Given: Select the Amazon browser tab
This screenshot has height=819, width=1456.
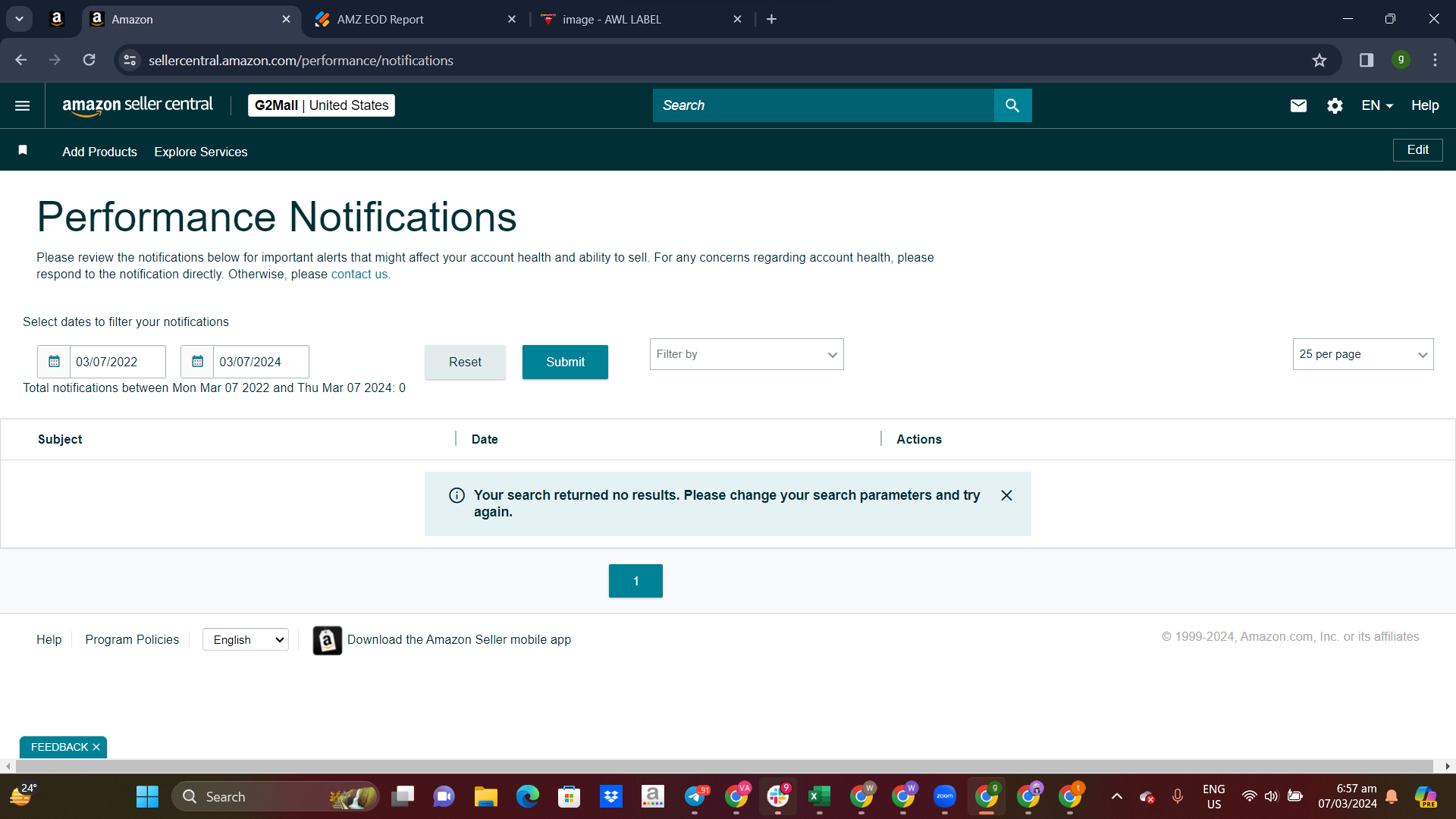Looking at the screenshot, I should tap(190, 19).
